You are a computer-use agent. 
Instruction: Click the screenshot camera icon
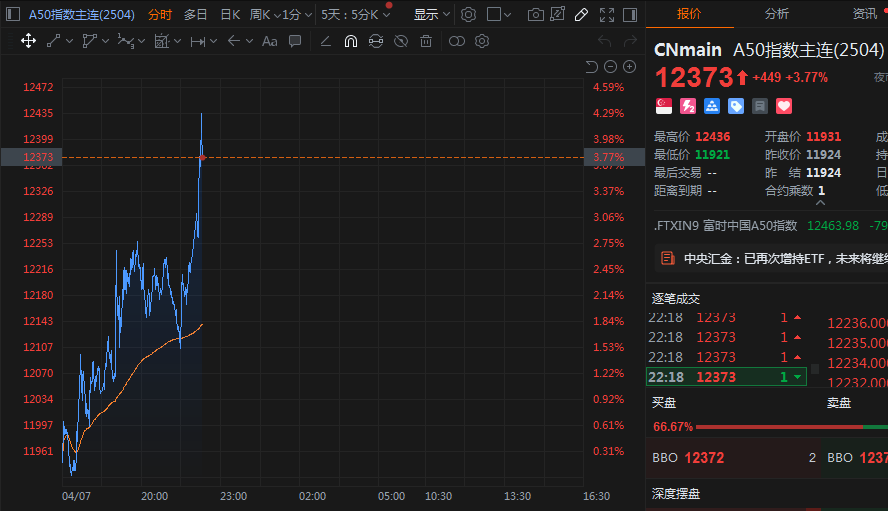536,15
